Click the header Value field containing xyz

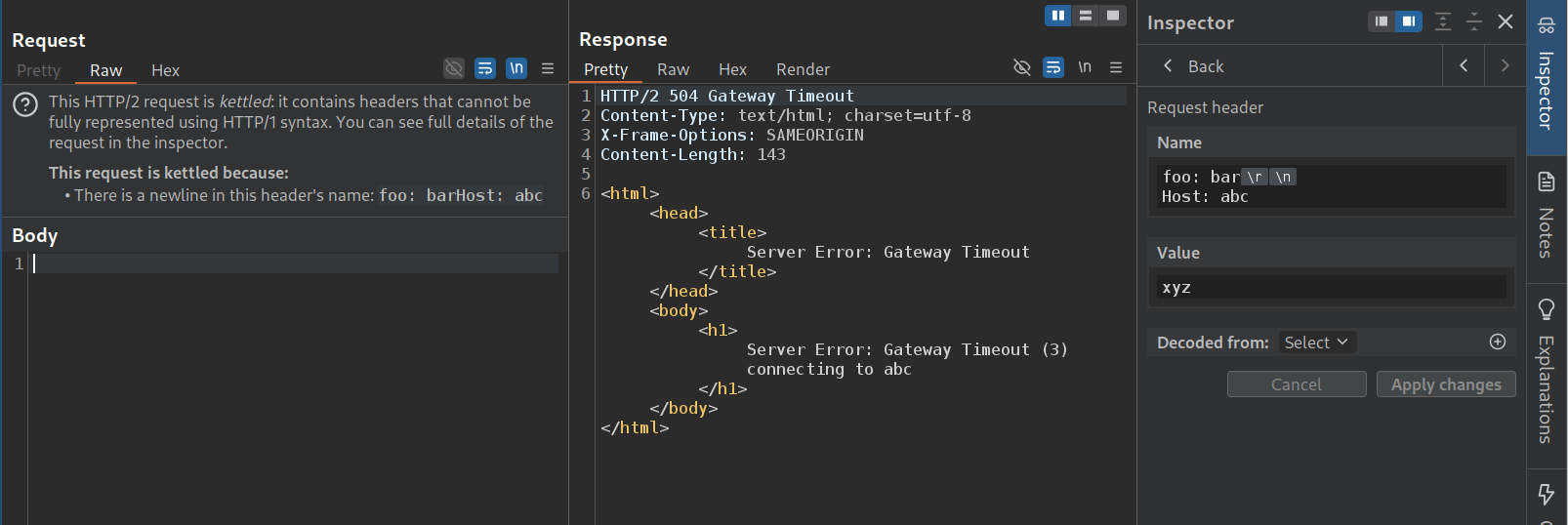pyautogui.click(x=1332, y=288)
